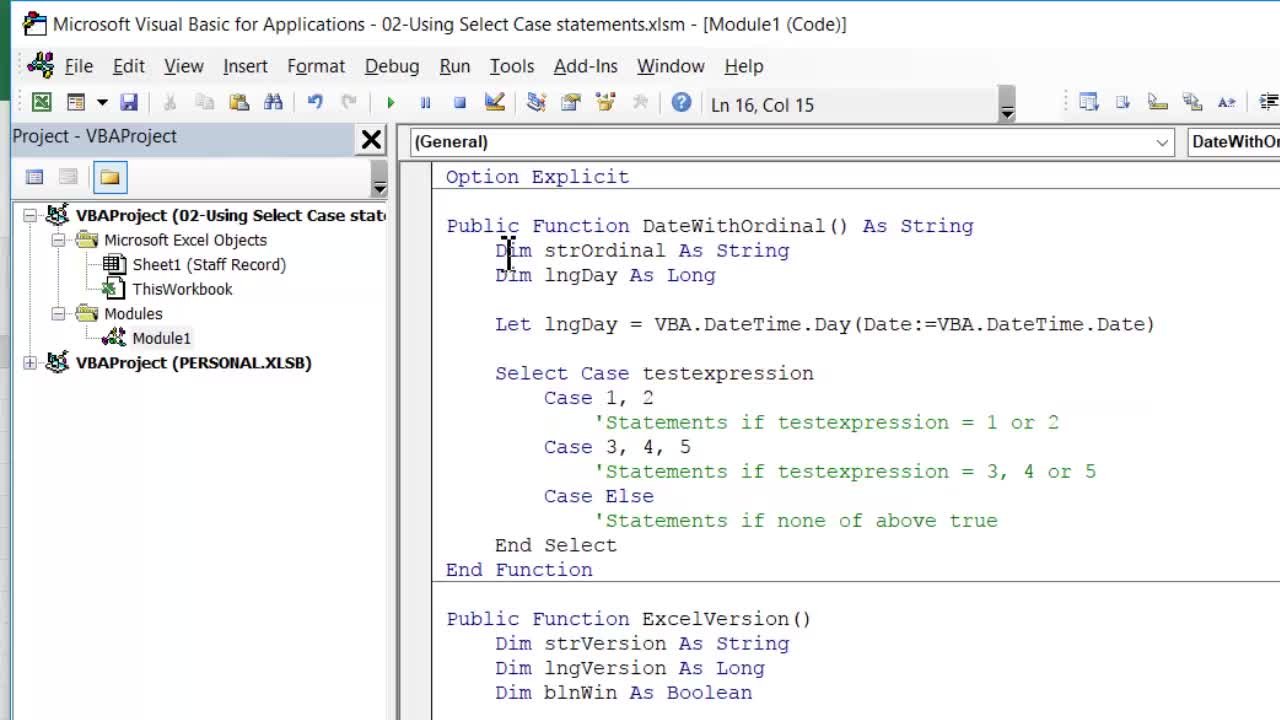Click the Copy icon in toolbar
Image resolution: width=1280 pixels, height=720 pixels.
(x=204, y=102)
